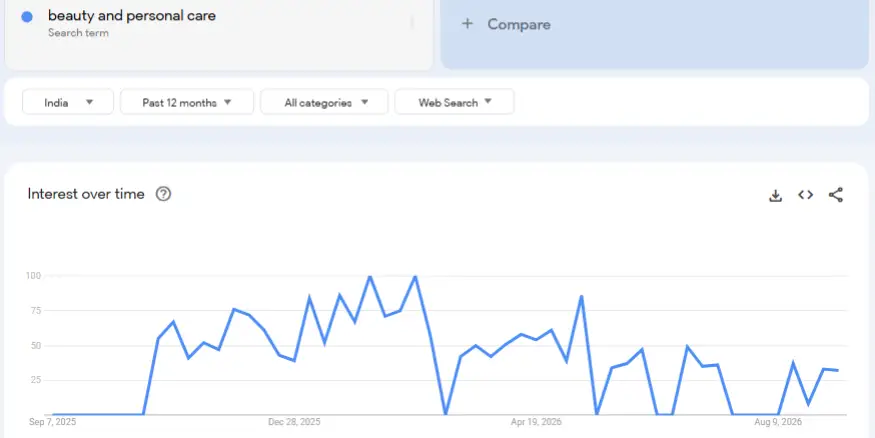Click the blue dot of the search term

(x=27, y=17)
